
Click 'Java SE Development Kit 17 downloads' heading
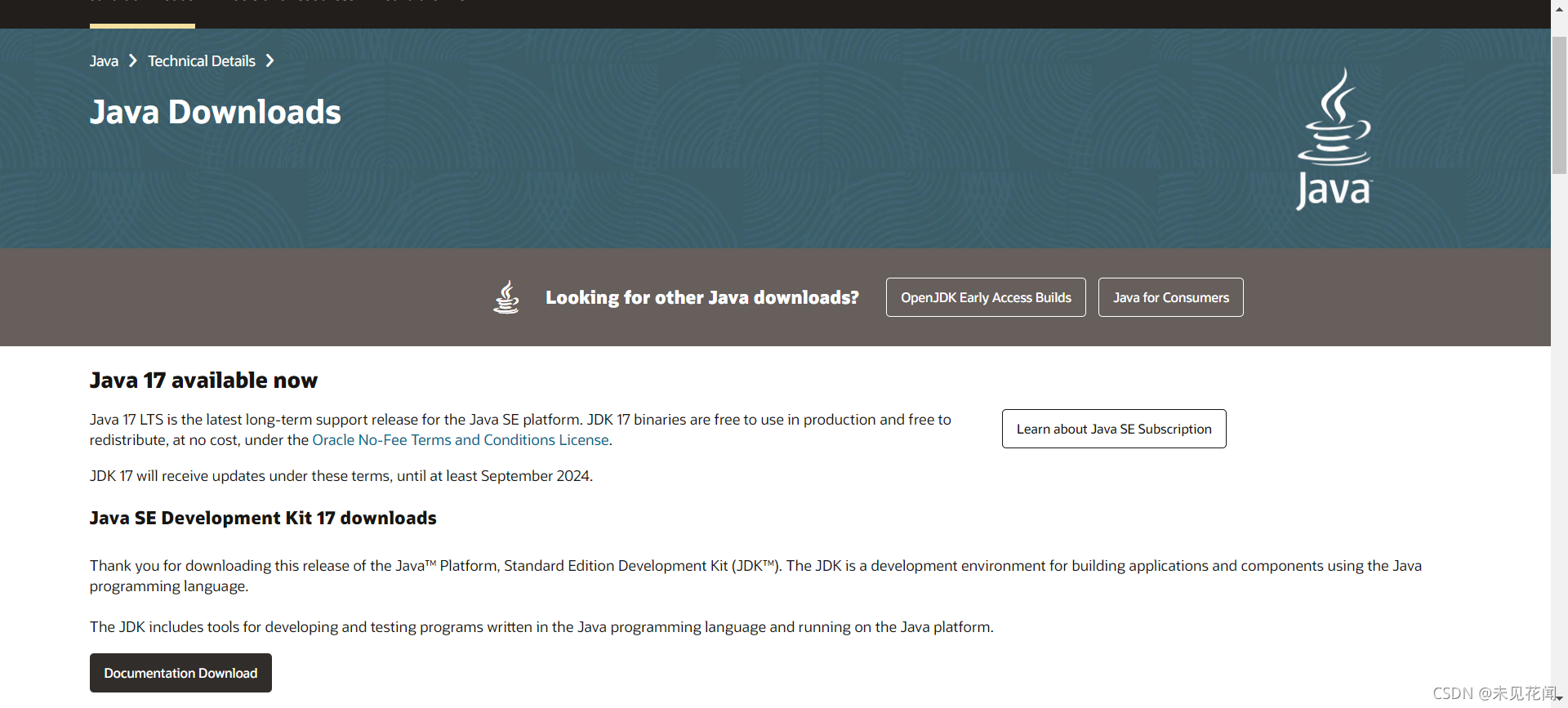pyautogui.click(x=263, y=518)
